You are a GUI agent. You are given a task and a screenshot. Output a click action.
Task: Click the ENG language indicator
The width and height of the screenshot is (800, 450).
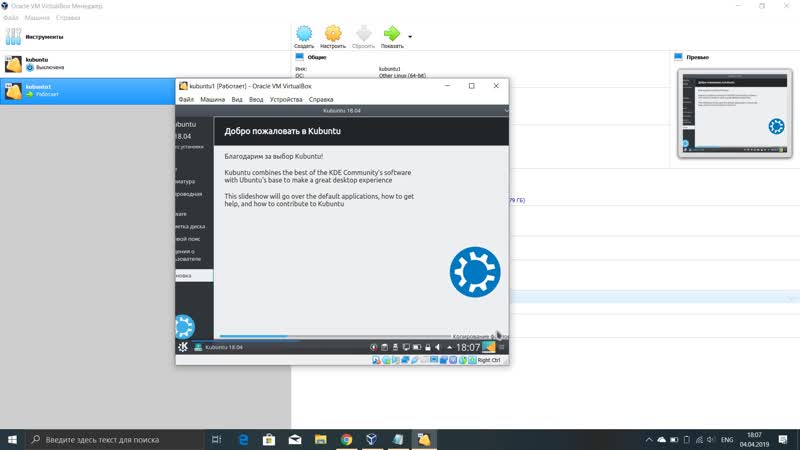coord(727,439)
